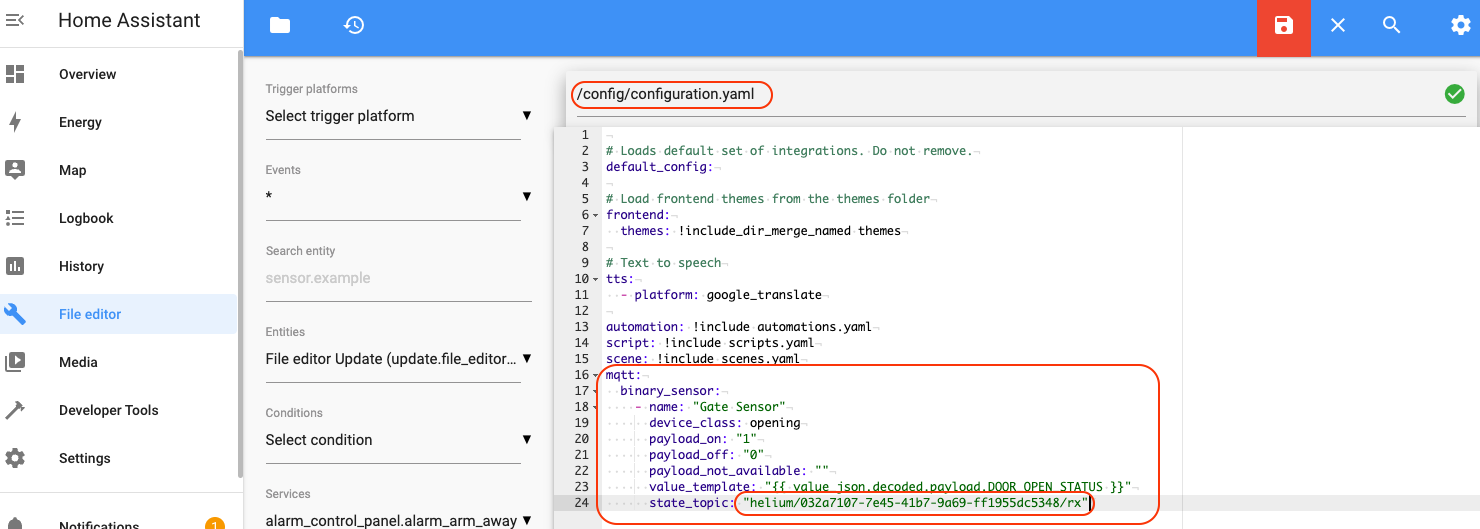Fold the mqtt section at line 16
The width and height of the screenshot is (1480, 529).
[597, 375]
